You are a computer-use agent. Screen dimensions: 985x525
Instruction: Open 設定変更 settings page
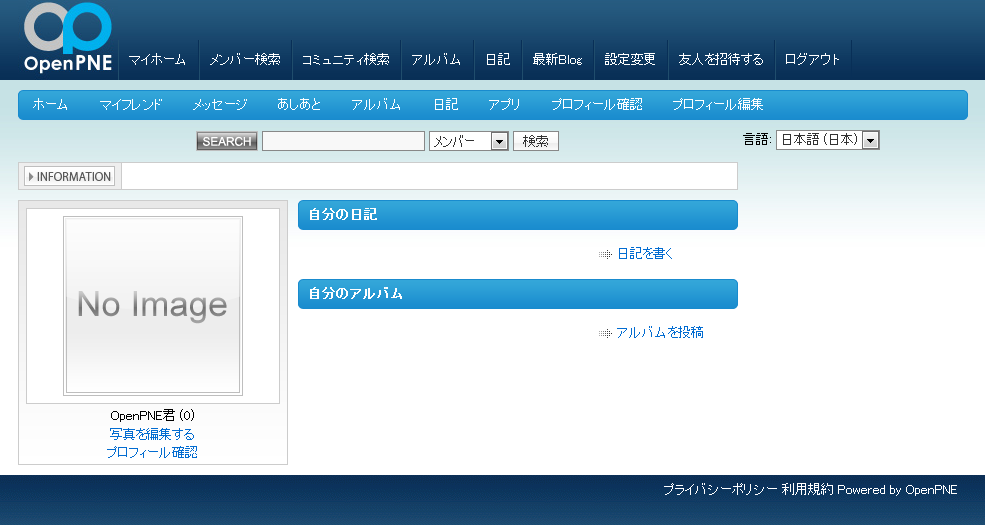point(630,60)
